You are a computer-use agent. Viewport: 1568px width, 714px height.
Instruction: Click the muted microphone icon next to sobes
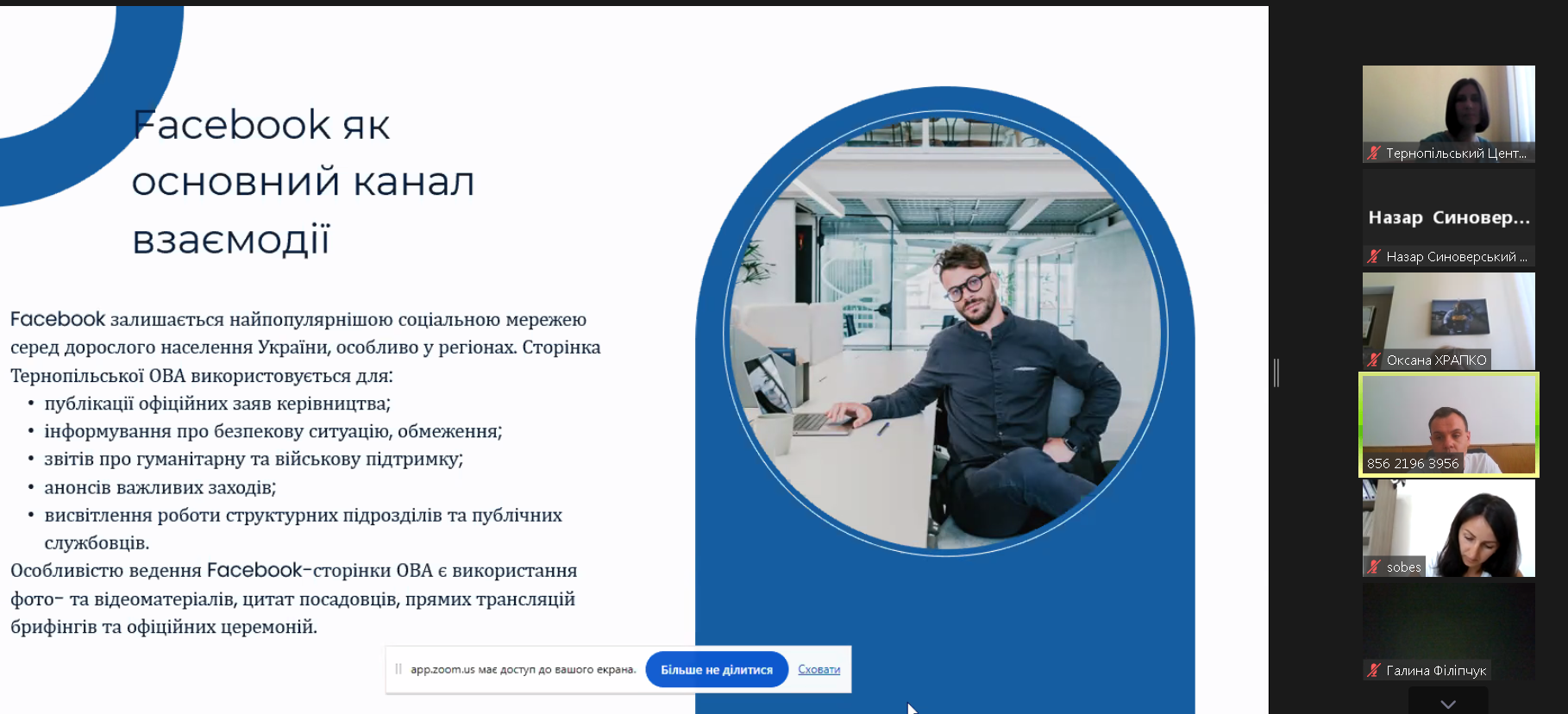[x=1374, y=567]
